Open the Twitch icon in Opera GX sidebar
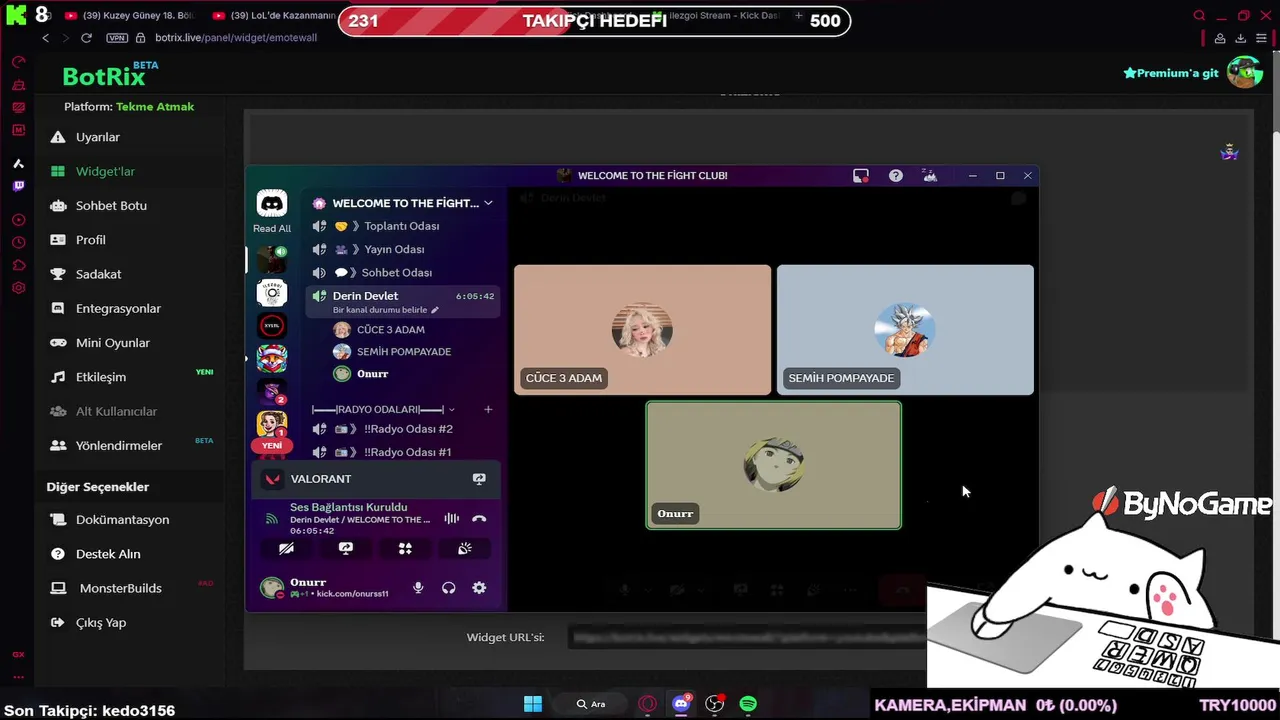 [x=18, y=186]
